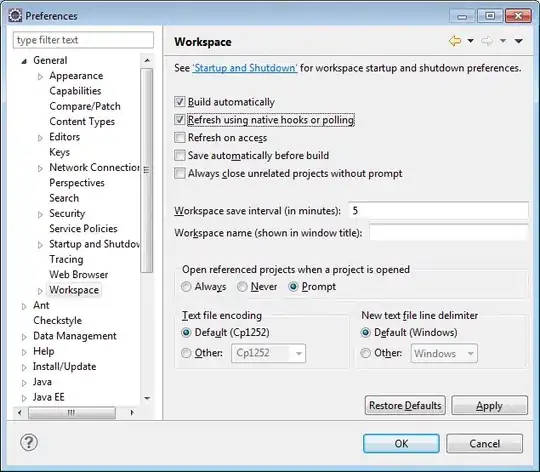The height and width of the screenshot is (472, 540).
Task: Expand the Data Management tree node
Action: (24, 337)
